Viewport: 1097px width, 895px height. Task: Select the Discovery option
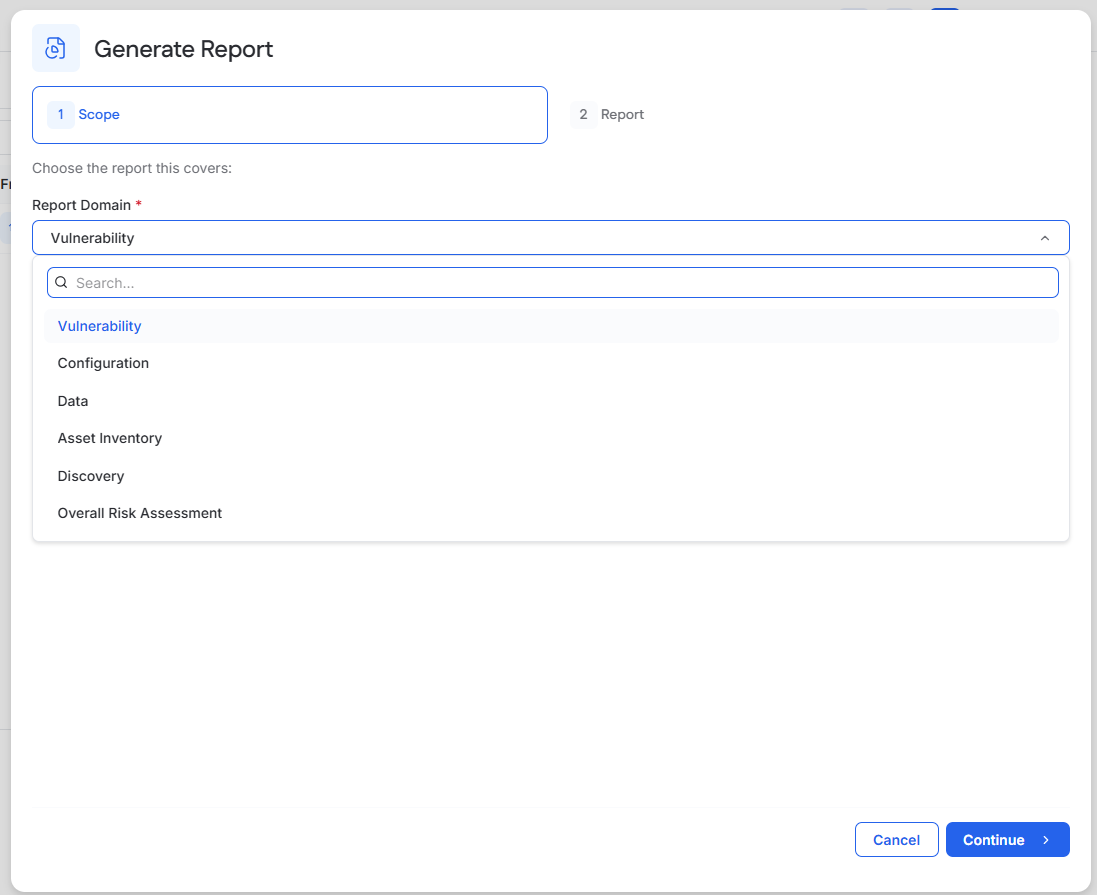(x=551, y=476)
